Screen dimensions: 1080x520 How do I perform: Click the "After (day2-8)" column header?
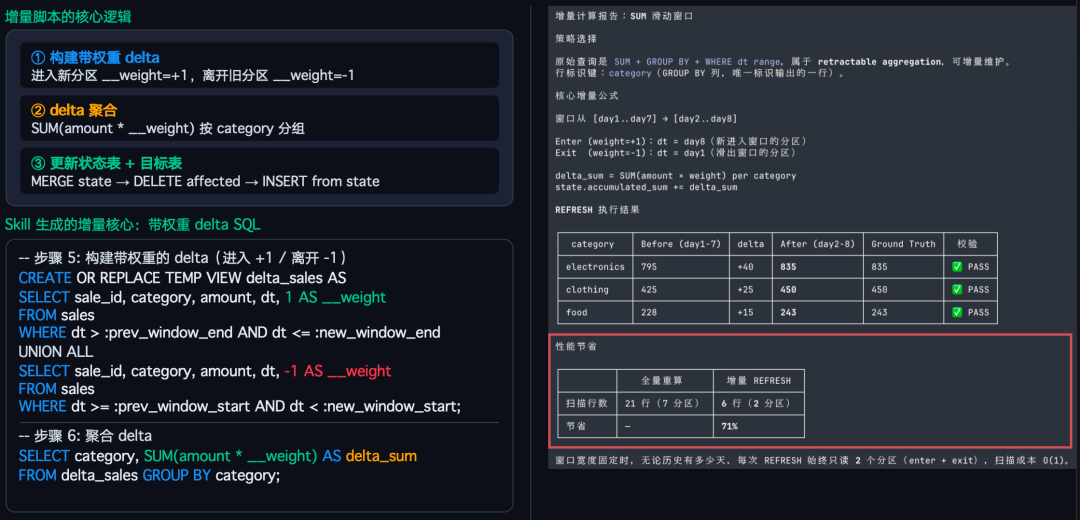[x=817, y=244]
